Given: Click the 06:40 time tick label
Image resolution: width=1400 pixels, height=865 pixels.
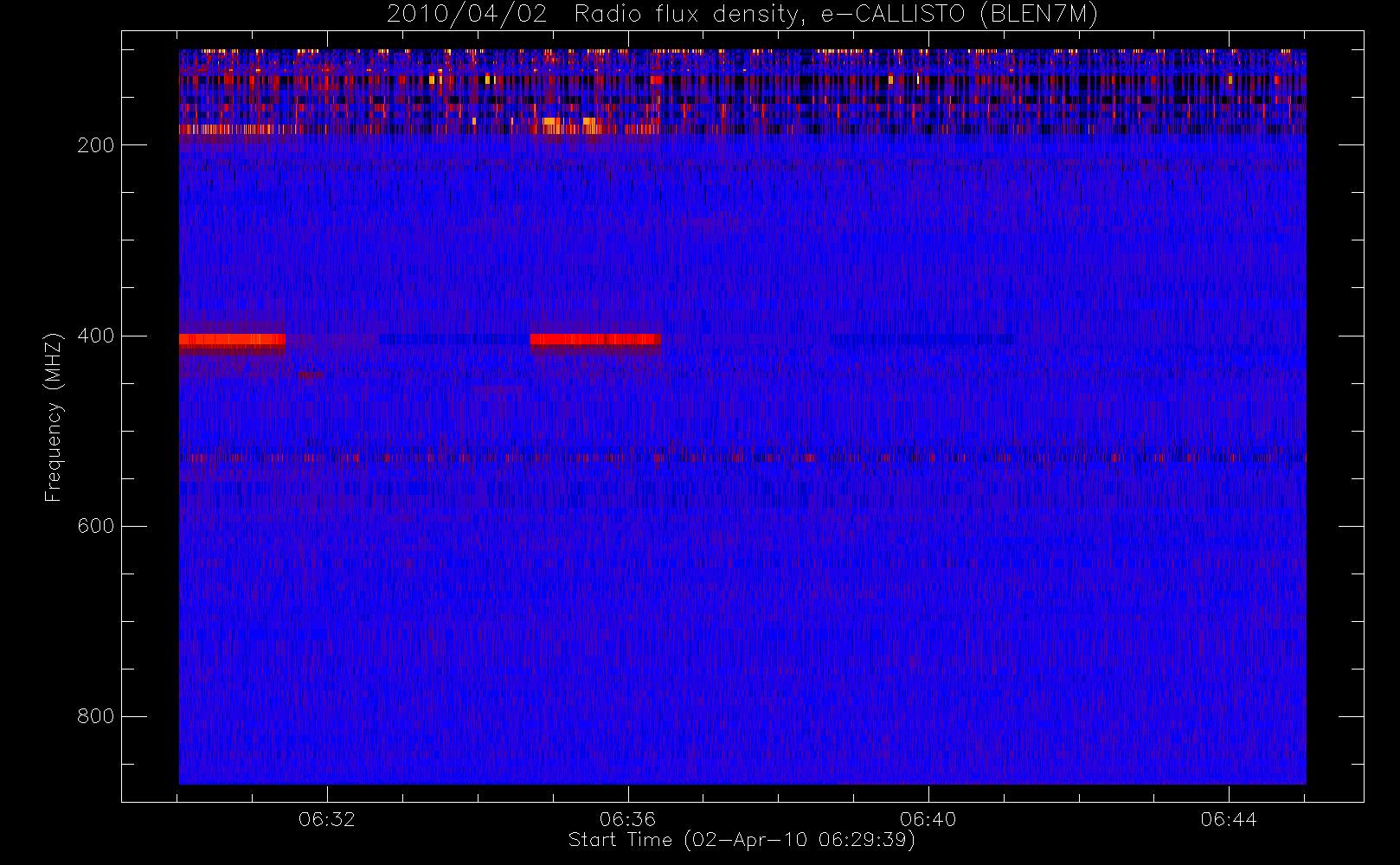Looking at the screenshot, I should pos(928,819).
